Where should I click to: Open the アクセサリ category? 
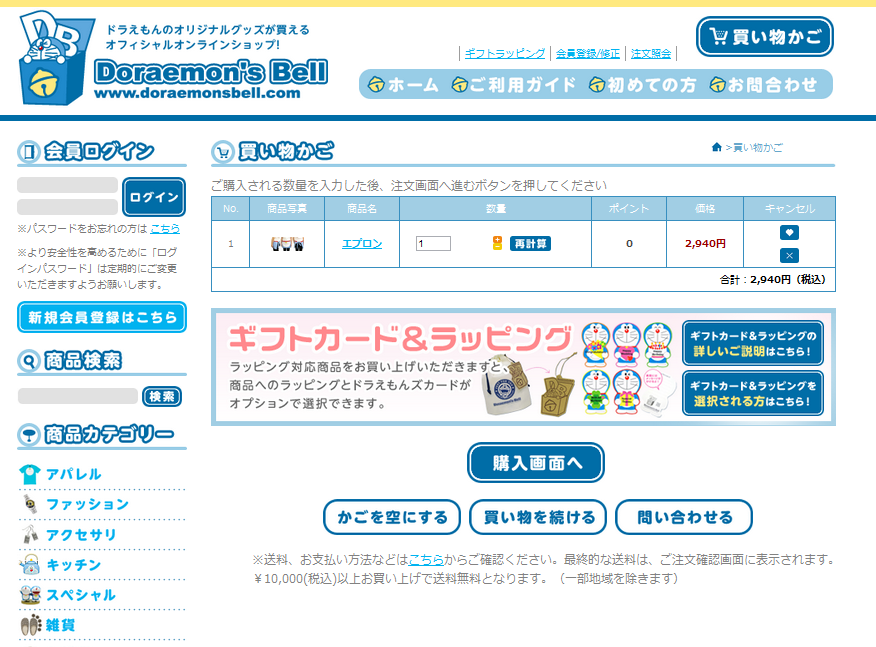[68, 535]
